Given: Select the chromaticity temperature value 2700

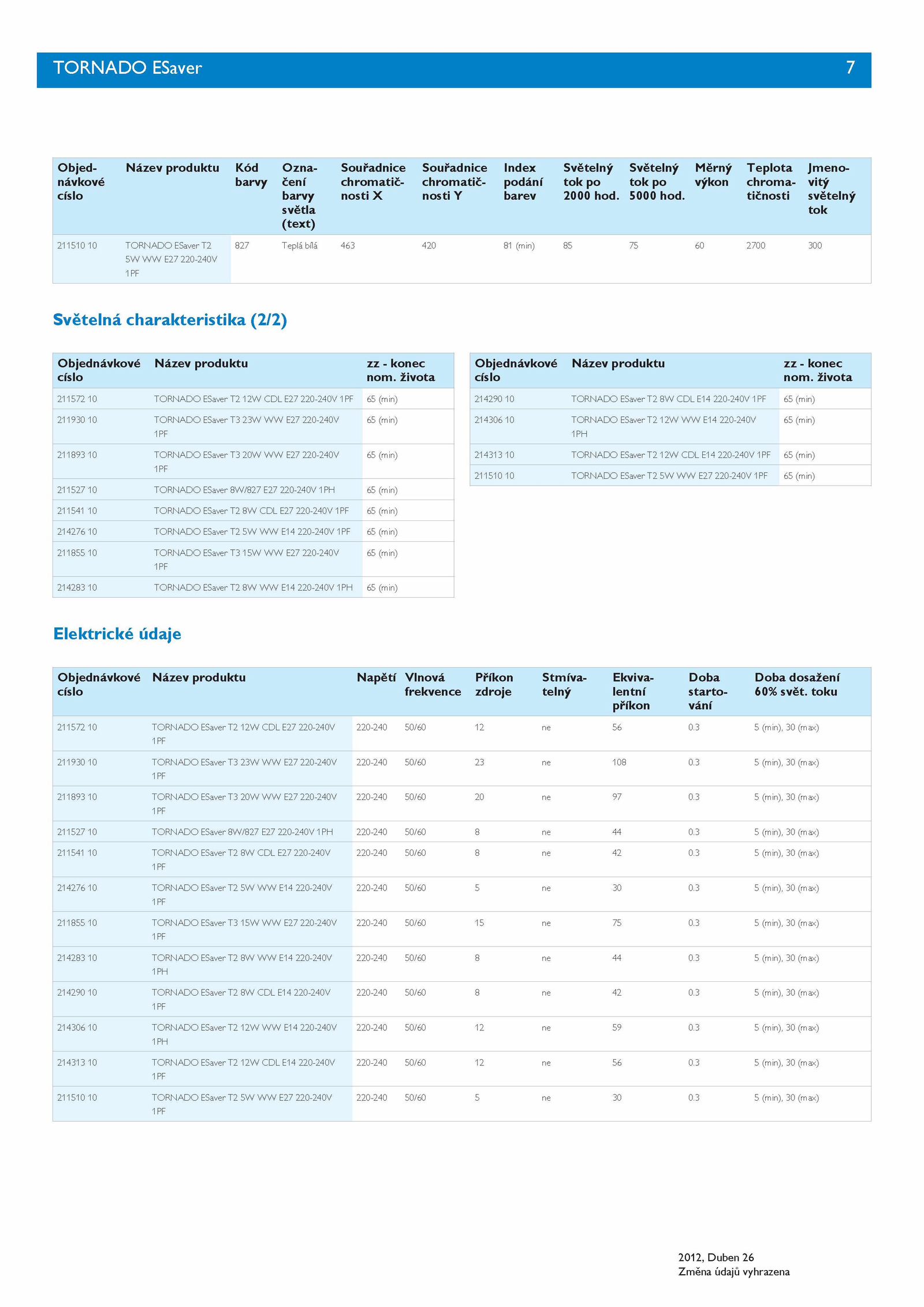Looking at the screenshot, I should (x=756, y=245).
